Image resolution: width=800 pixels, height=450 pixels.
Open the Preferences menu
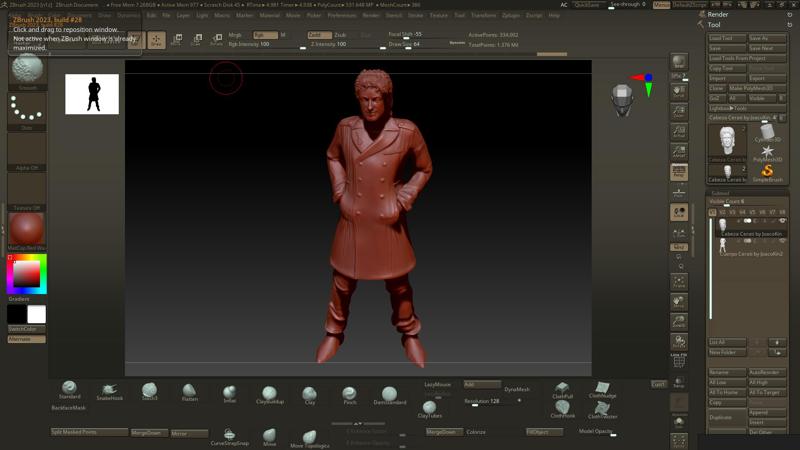click(x=341, y=16)
